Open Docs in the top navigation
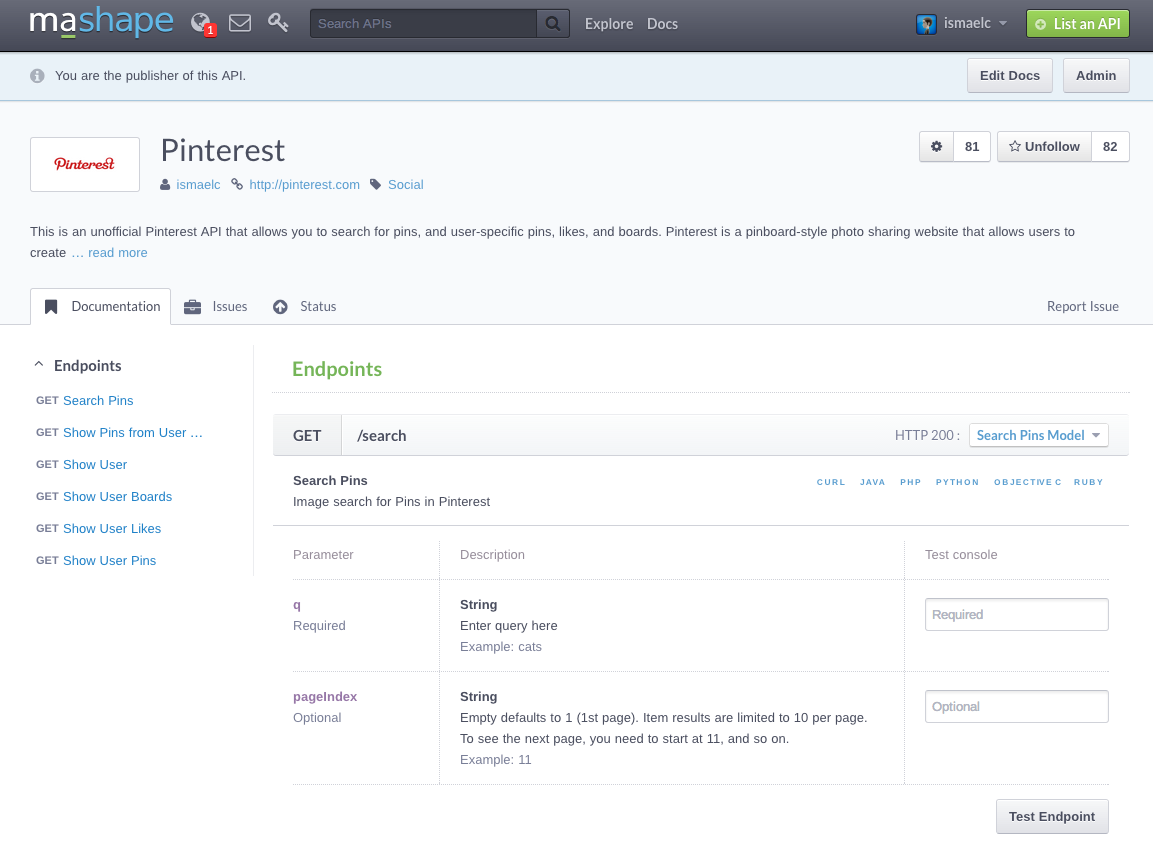The height and width of the screenshot is (868, 1153). pos(663,24)
